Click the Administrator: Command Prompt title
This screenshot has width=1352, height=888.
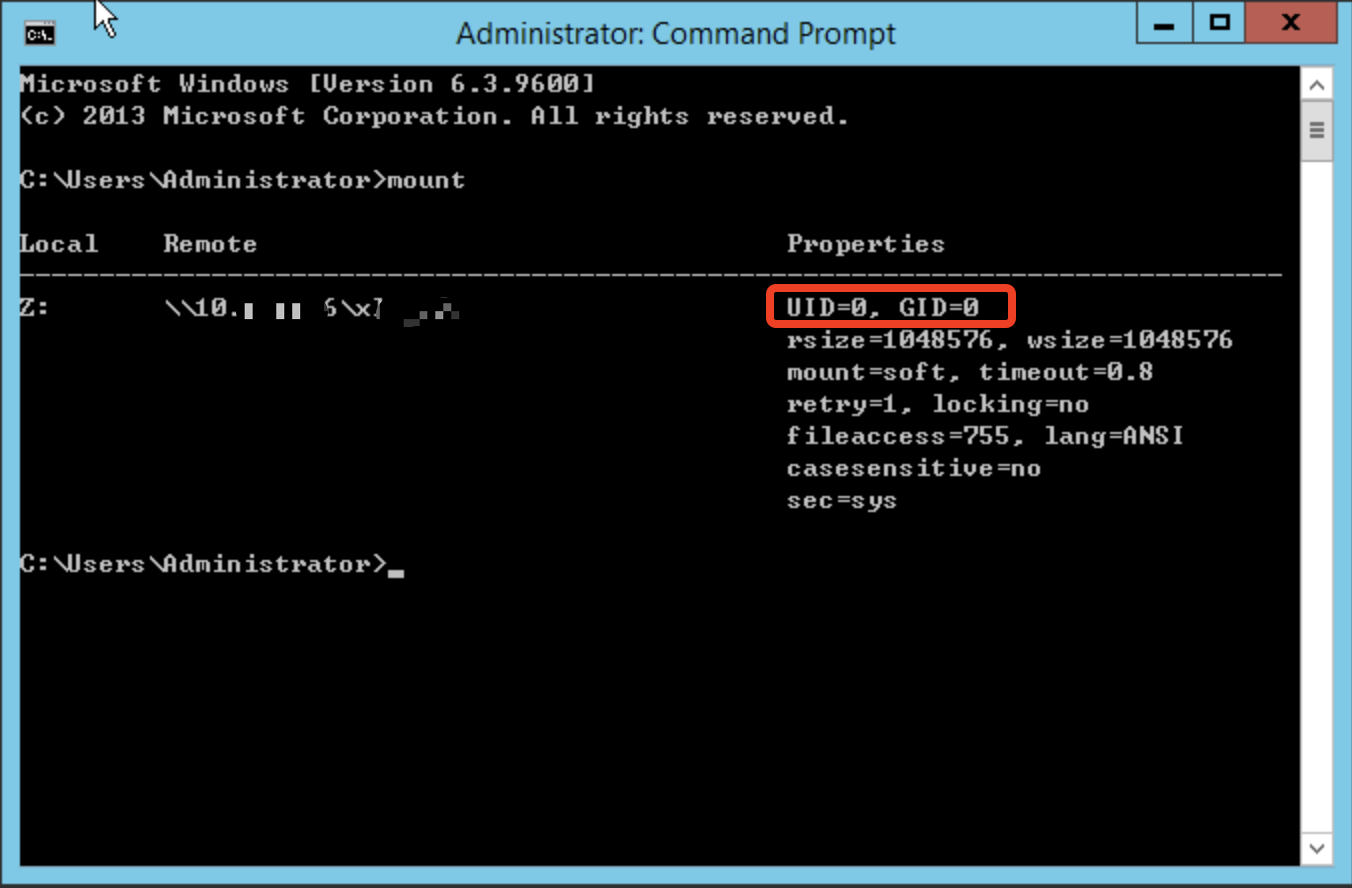675,33
